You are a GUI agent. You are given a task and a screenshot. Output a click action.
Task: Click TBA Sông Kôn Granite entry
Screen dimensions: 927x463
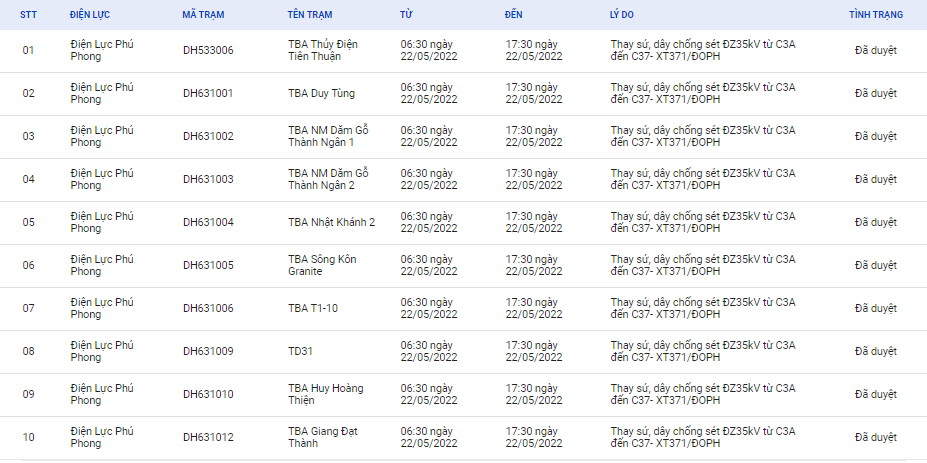[x=322, y=266]
